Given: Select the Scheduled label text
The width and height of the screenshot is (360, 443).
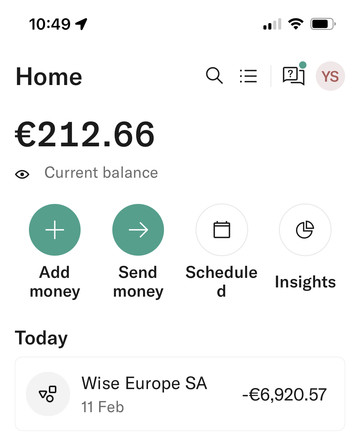Looking at the screenshot, I should click(222, 282).
